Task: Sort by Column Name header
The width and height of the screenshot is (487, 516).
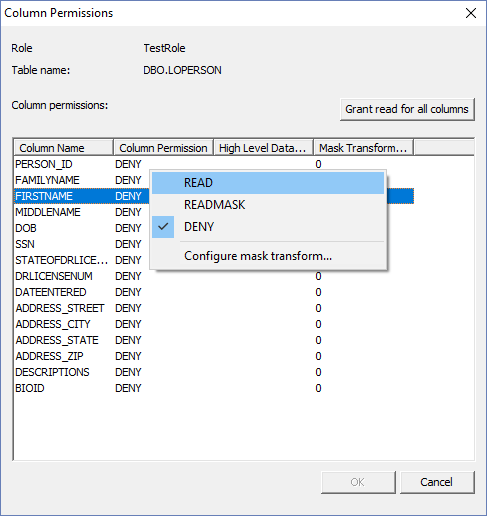Action: click(x=64, y=148)
